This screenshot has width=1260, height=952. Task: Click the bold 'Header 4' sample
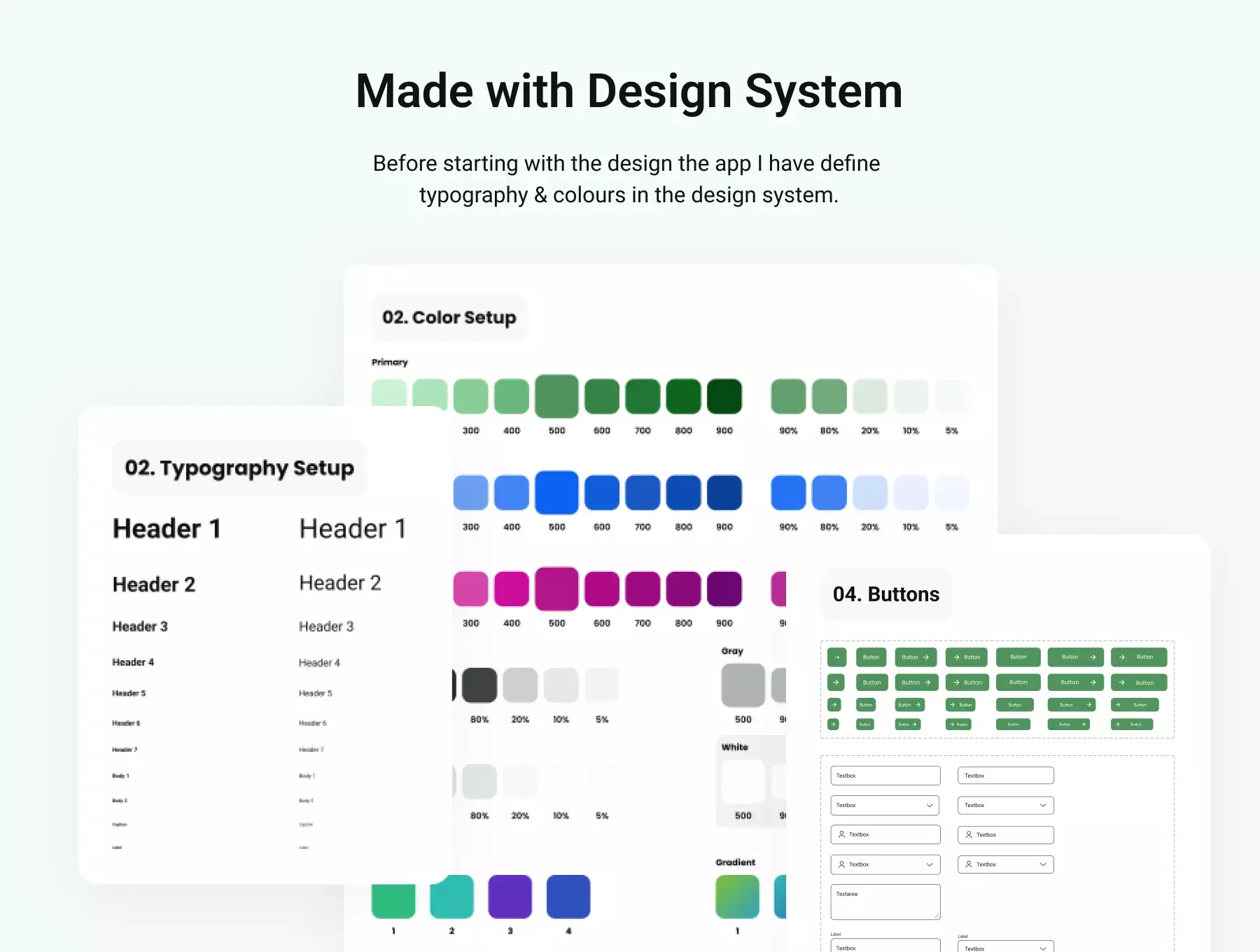click(133, 662)
